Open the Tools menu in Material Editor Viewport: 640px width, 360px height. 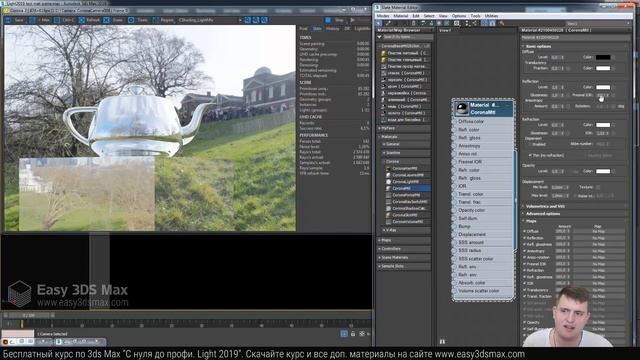476,16
